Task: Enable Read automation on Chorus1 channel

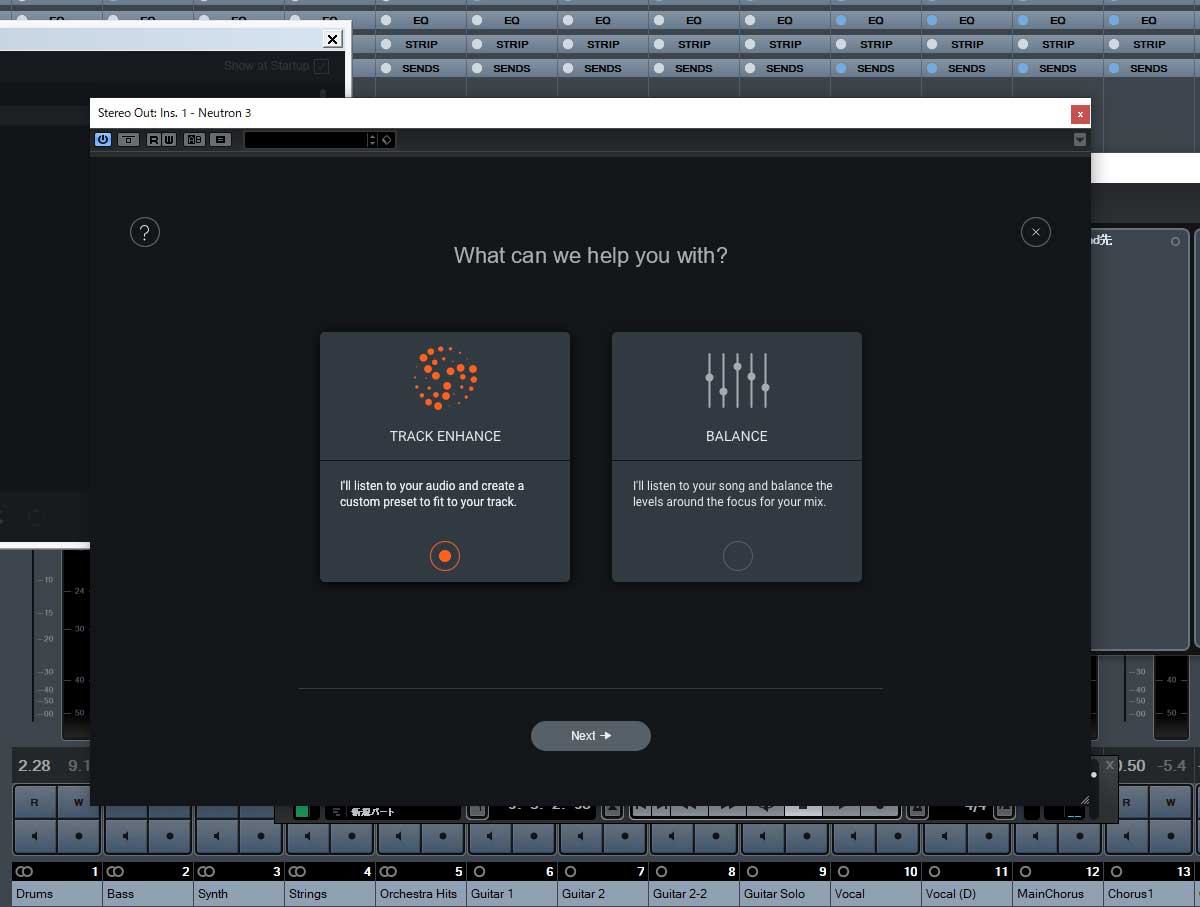Action: click(x=1127, y=802)
